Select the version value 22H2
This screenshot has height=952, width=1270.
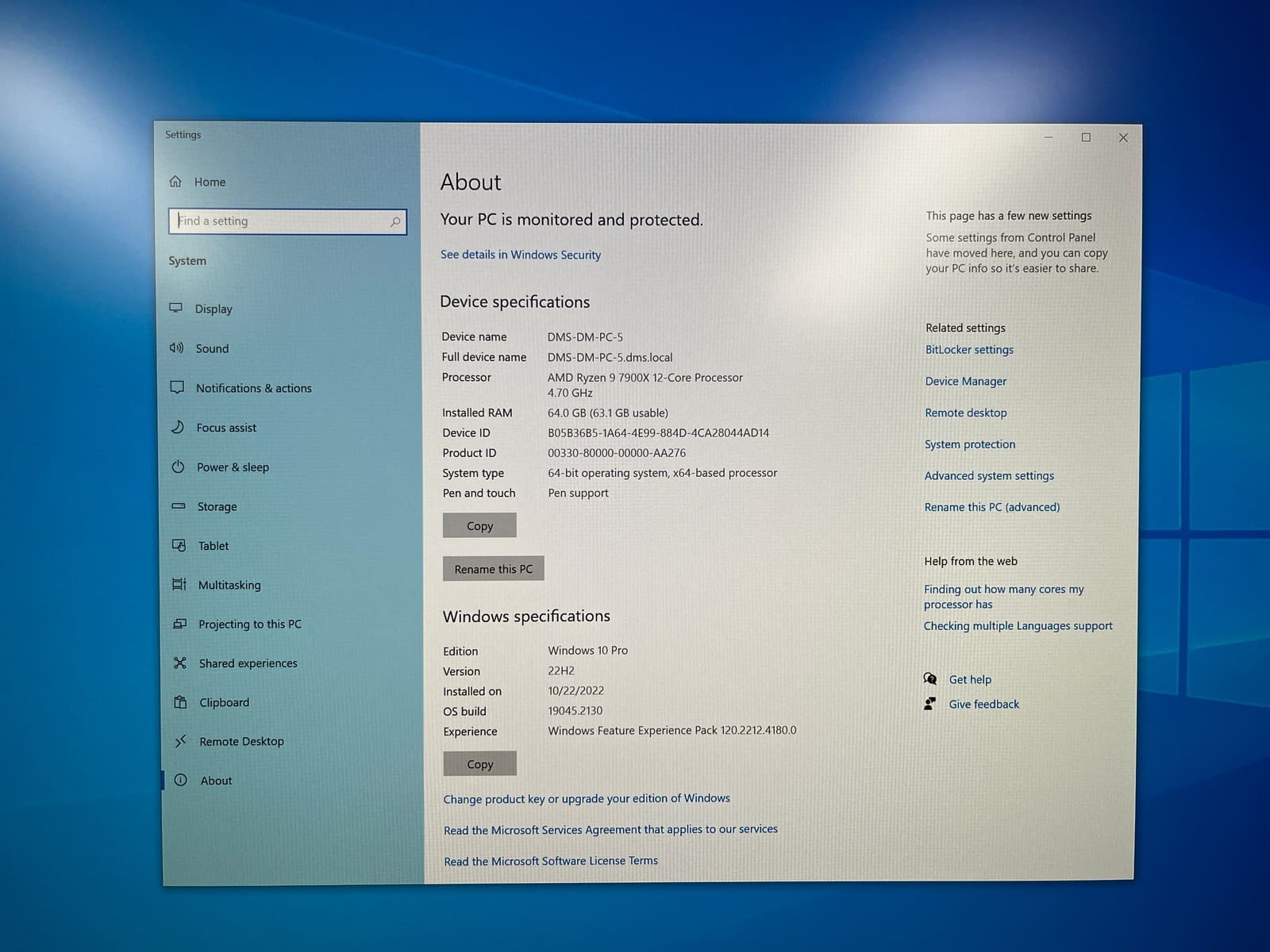tap(561, 670)
